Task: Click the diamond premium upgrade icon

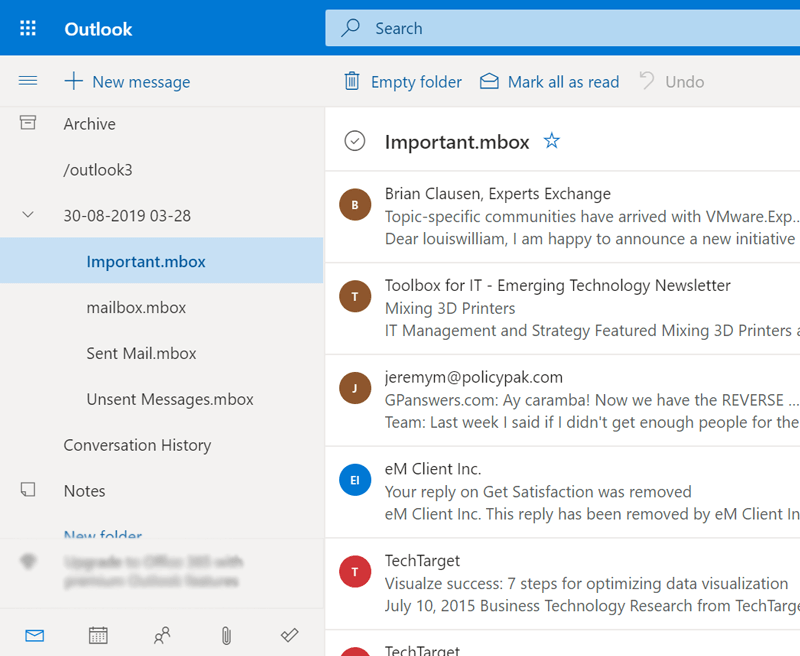Action: (28, 561)
